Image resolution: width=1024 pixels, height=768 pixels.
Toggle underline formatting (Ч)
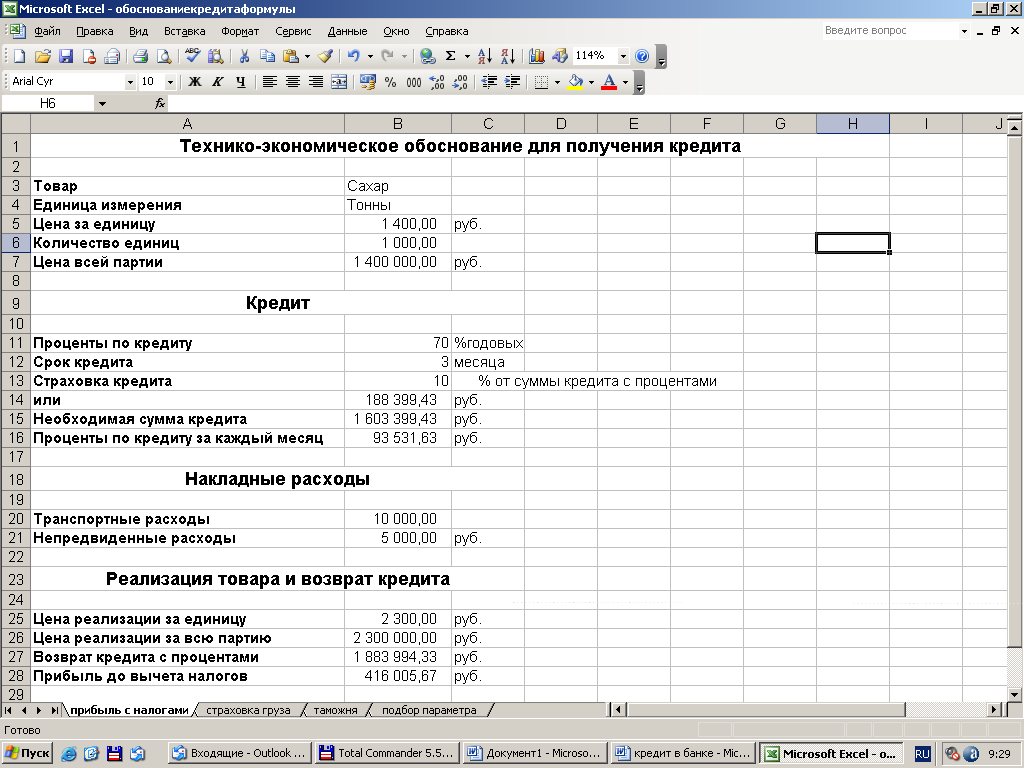pyautogui.click(x=241, y=82)
